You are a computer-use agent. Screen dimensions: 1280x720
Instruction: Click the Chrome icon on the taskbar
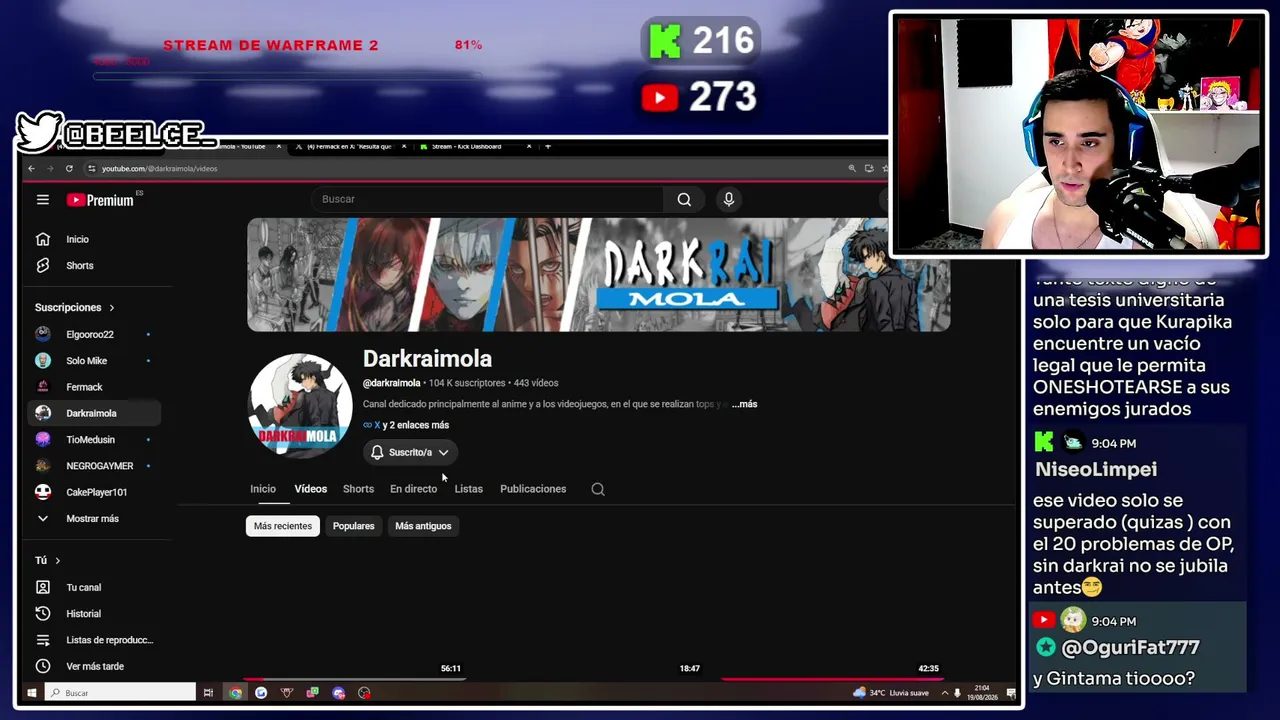(x=235, y=693)
